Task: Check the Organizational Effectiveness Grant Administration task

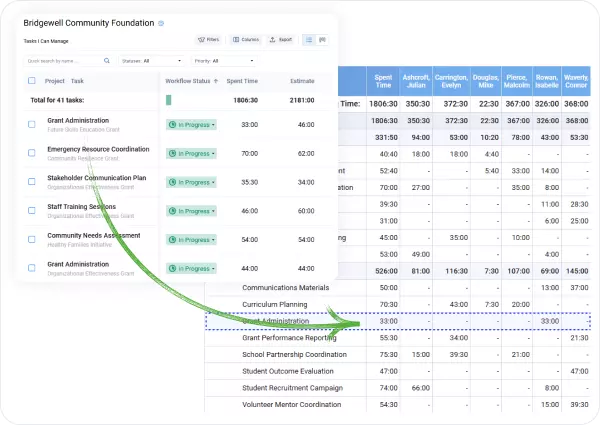Action: coord(32,268)
